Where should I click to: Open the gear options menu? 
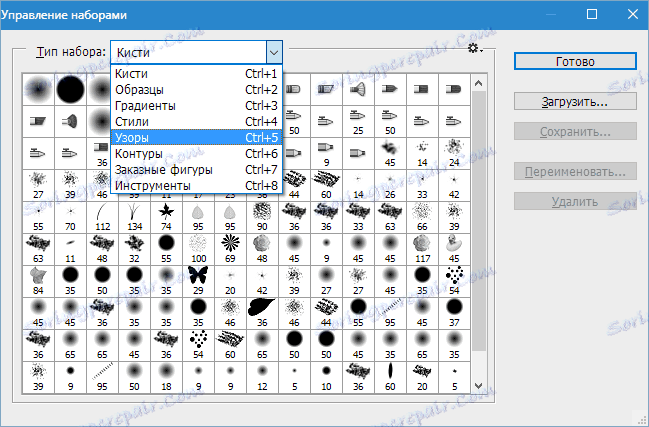point(475,49)
